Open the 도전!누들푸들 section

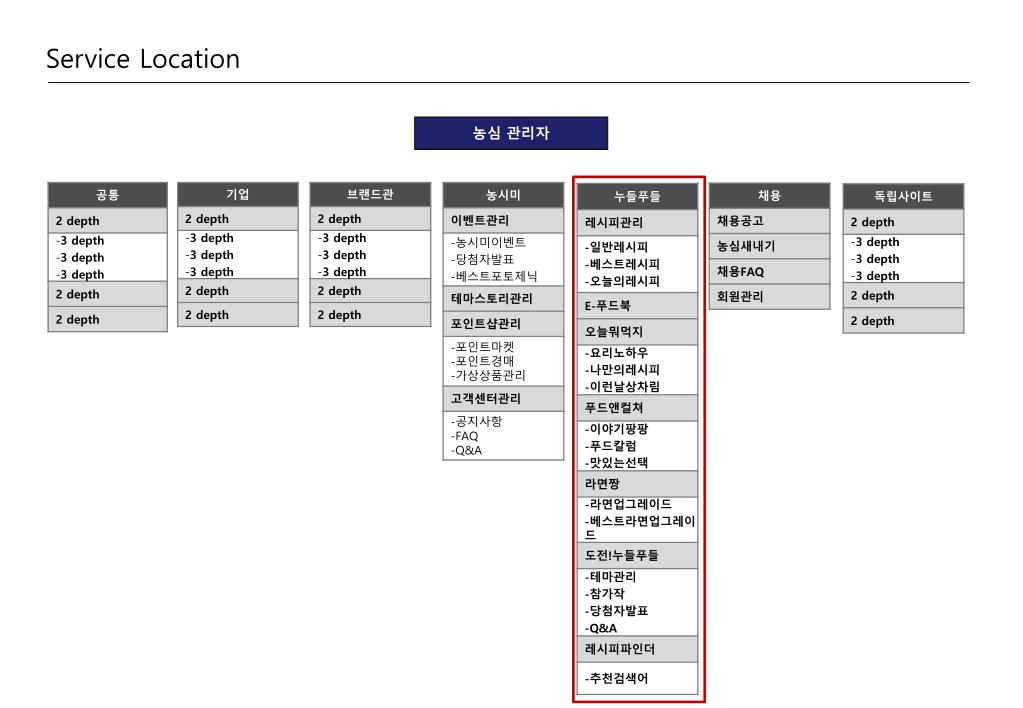click(x=637, y=556)
